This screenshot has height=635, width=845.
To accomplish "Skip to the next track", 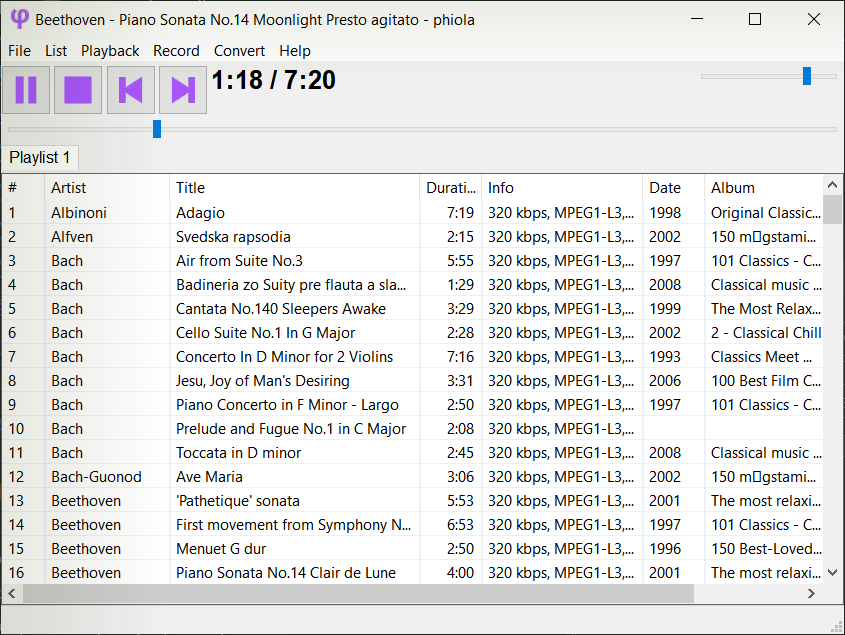I will [x=182, y=90].
